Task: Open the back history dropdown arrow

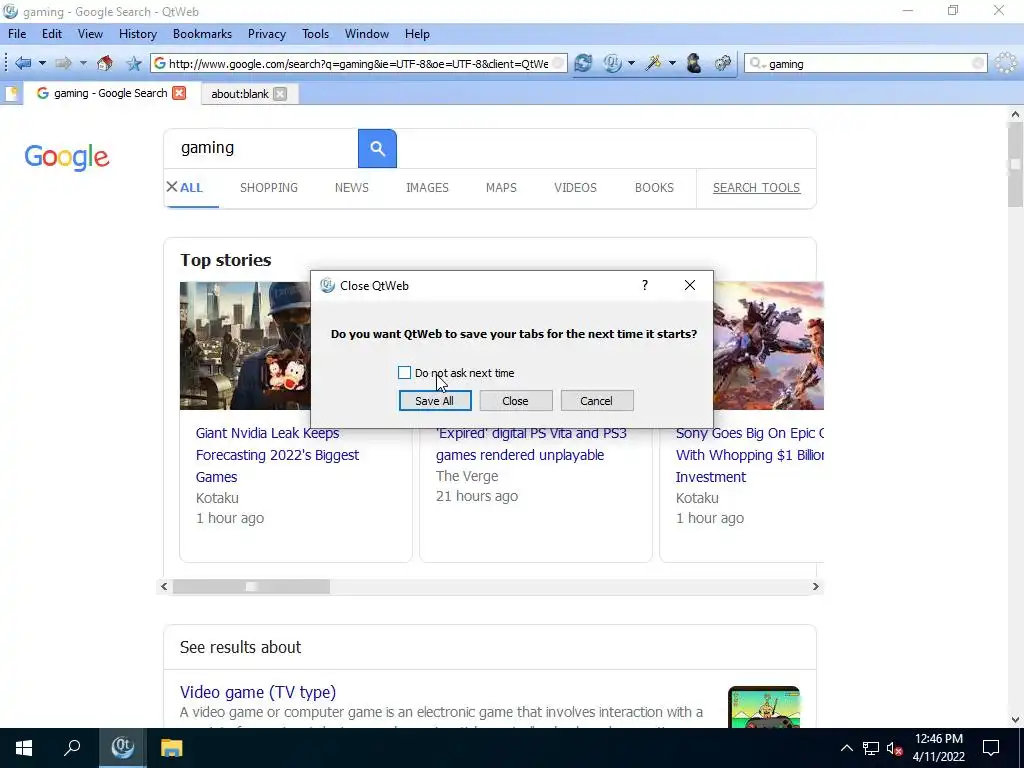Action: tap(42, 63)
